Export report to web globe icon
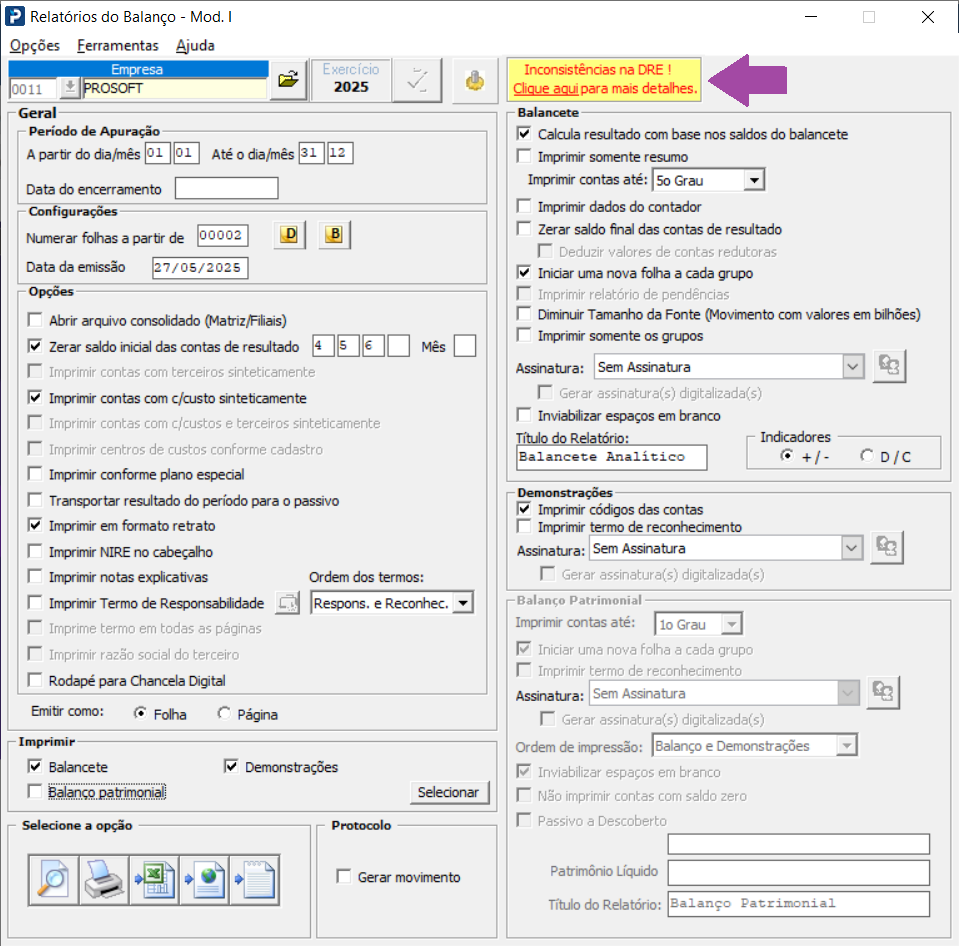 [x=204, y=880]
